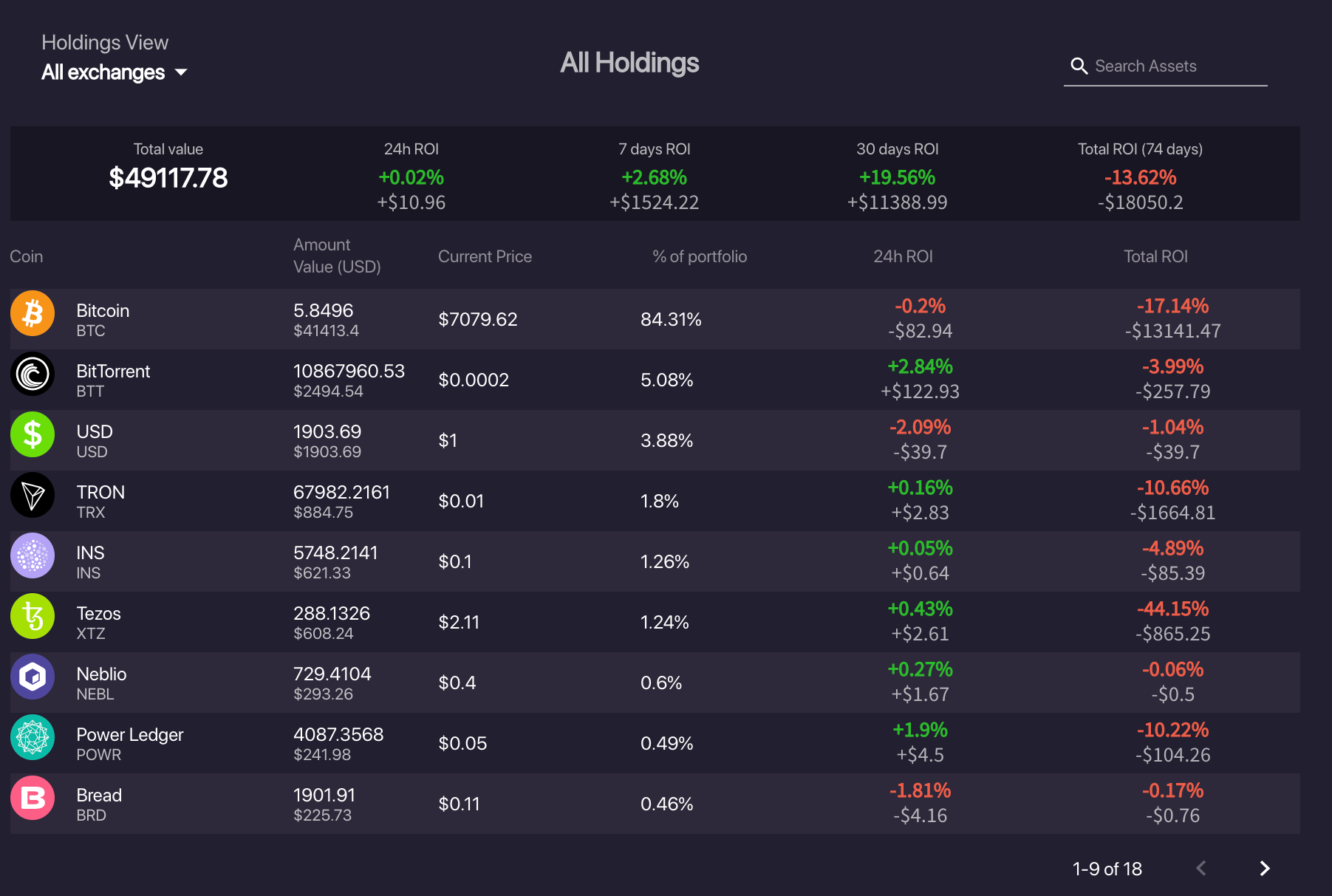The image size is (1332, 896).
Task: Open the Bitcoin holding row name
Action: tap(103, 311)
